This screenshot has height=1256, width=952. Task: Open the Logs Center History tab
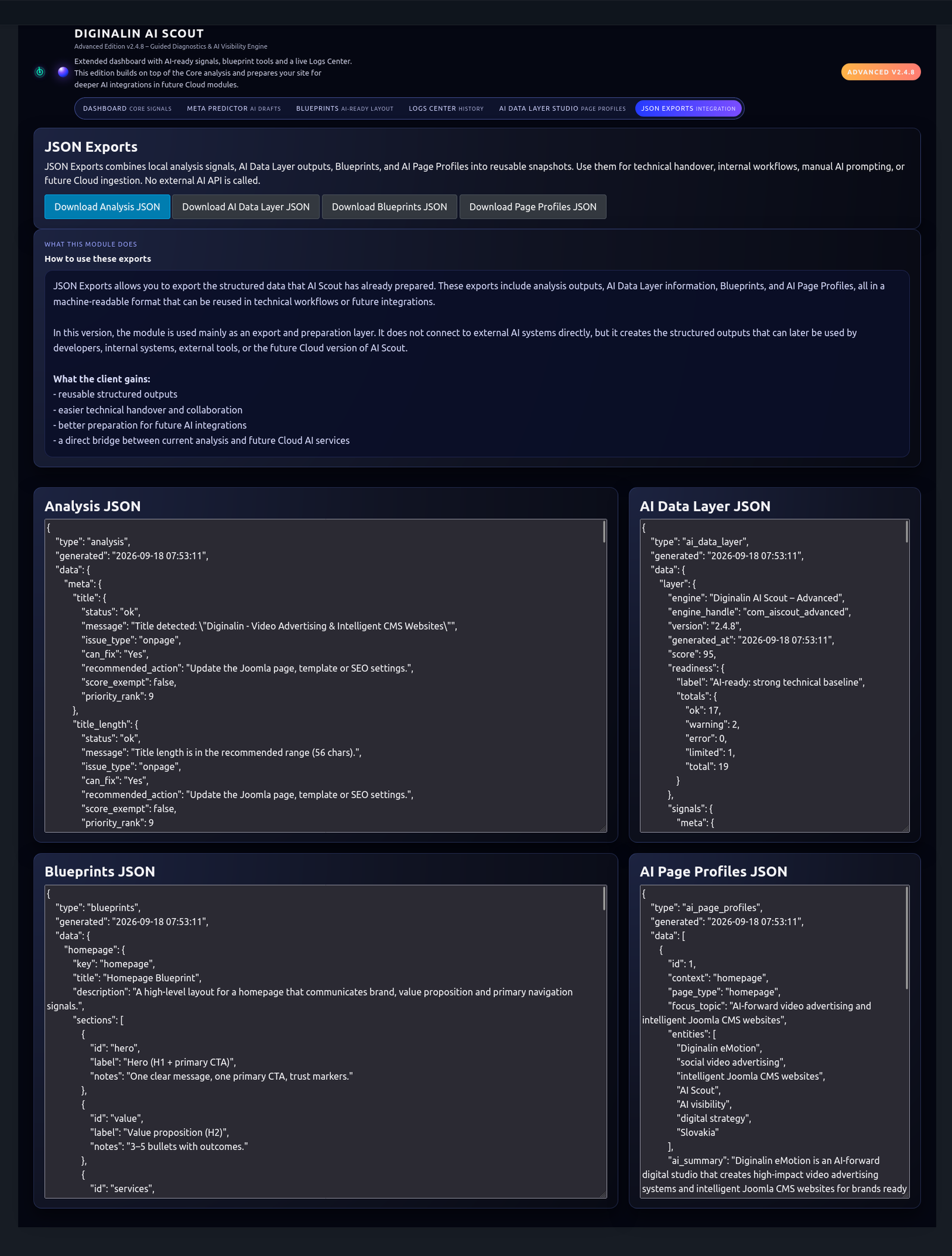pyautogui.click(x=446, y=108)
